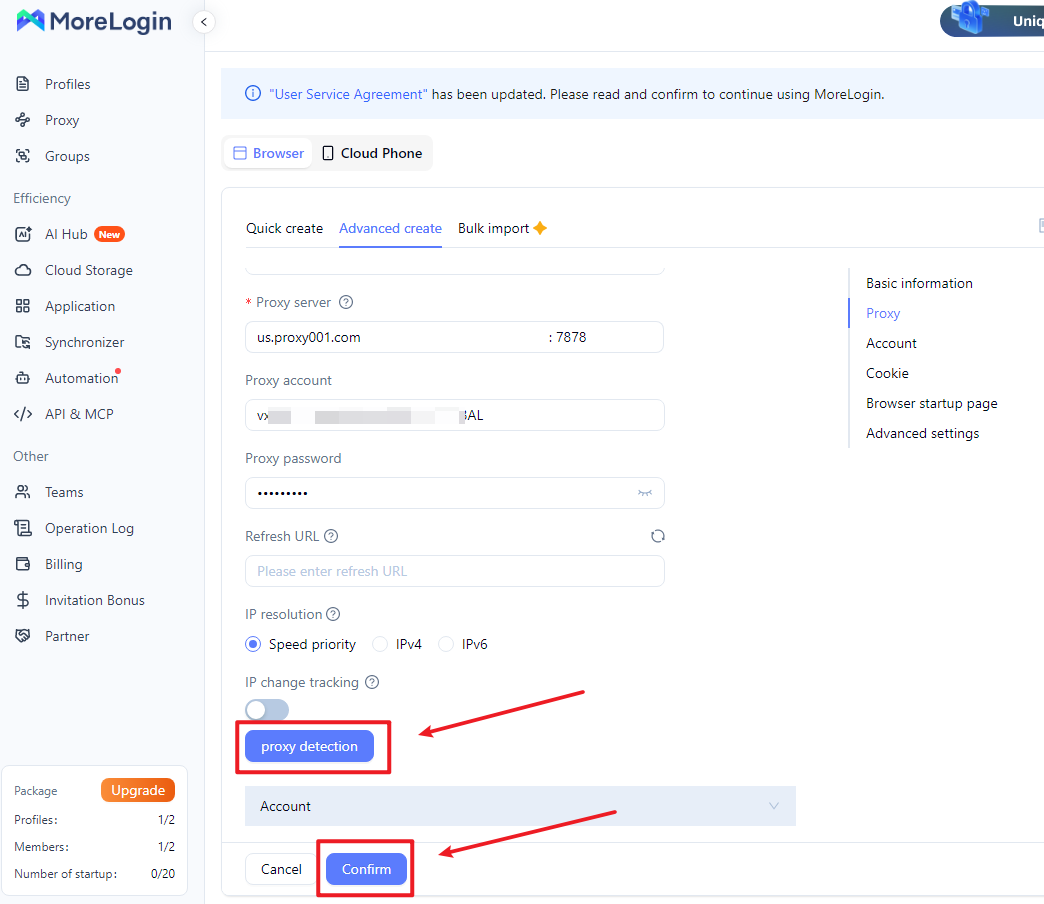Open the User Service Agreement link
The height and width of the screenshot is (904, 1044).
[x=348, y=95]
